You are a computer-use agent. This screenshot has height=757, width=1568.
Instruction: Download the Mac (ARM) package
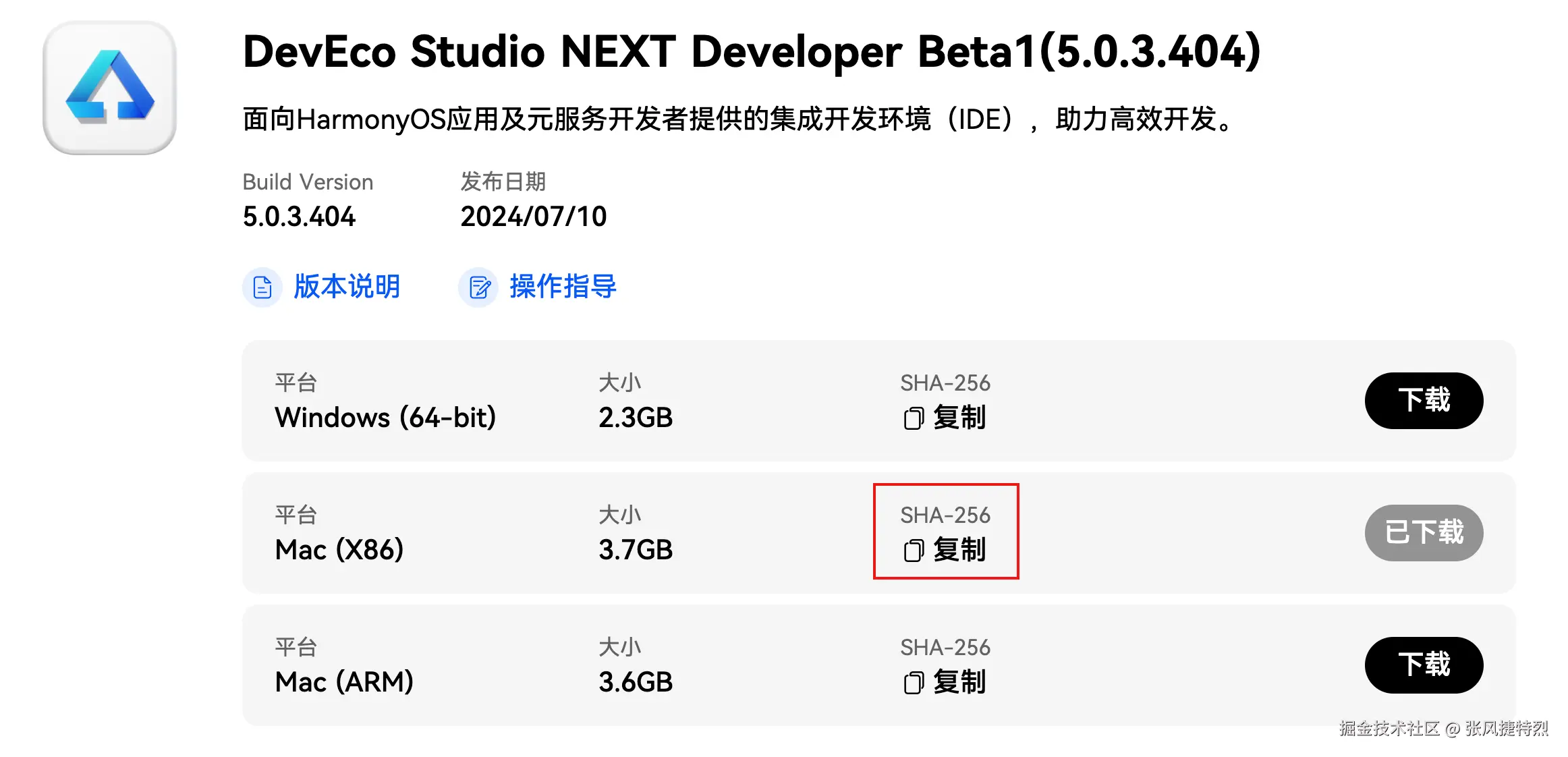(x=1424, y=665)
